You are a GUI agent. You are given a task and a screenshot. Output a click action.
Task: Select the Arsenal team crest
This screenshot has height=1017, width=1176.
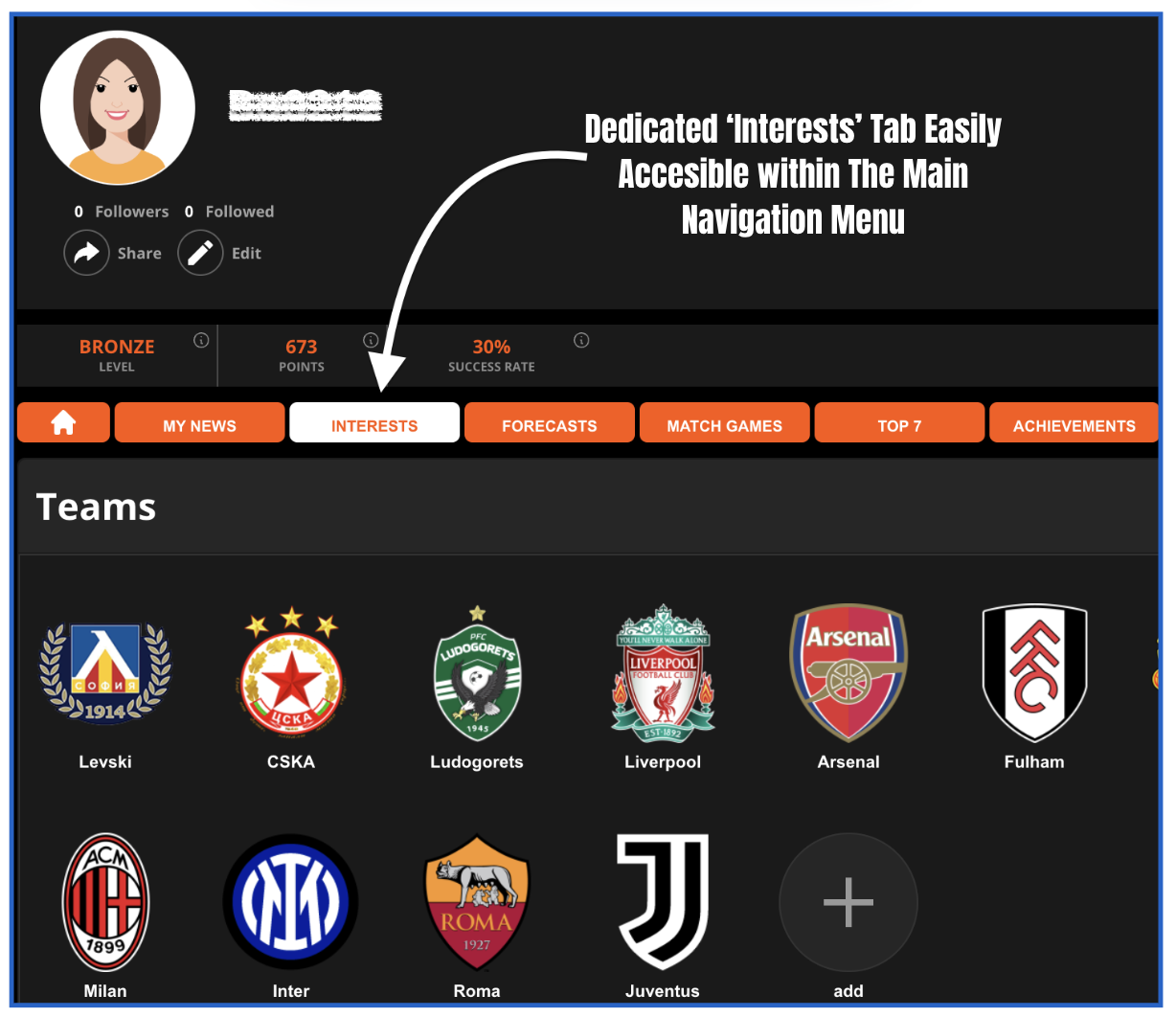tap(848, 672)
